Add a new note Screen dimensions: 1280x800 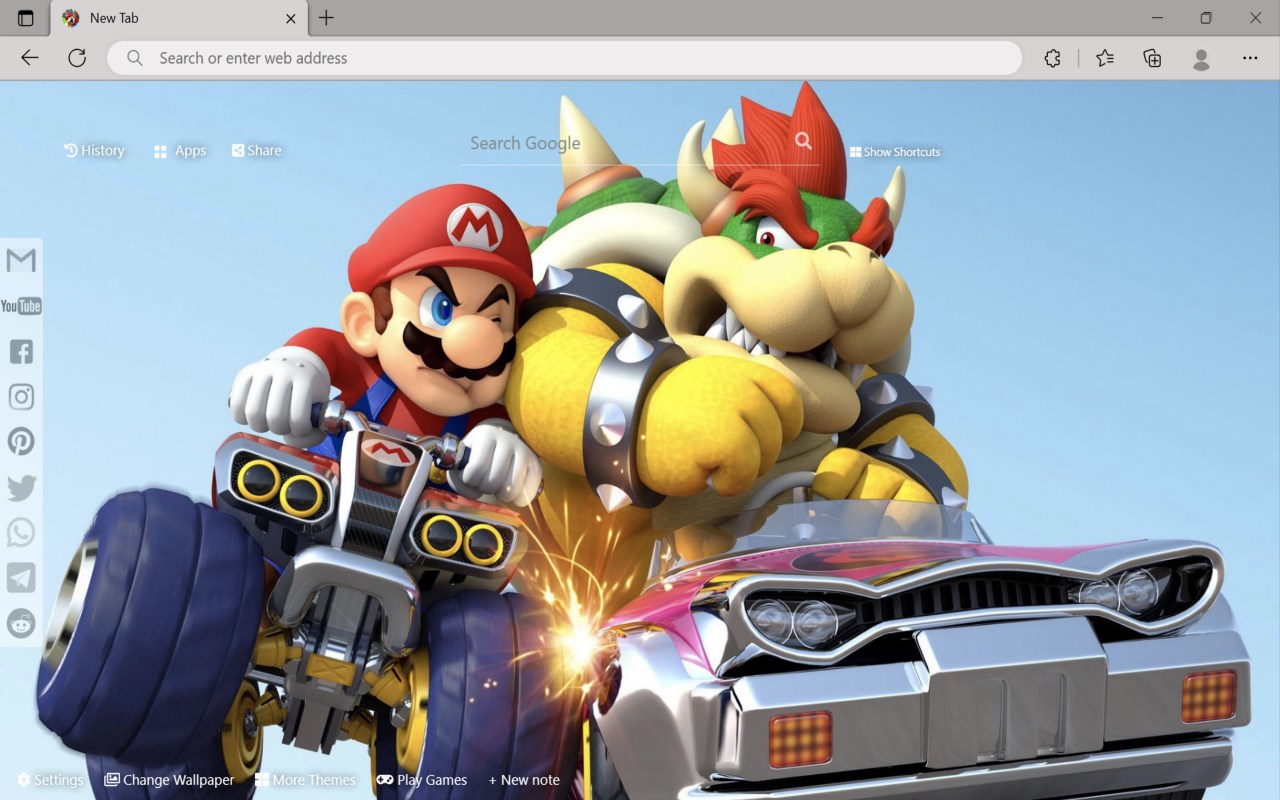click(x=524, y=780)
